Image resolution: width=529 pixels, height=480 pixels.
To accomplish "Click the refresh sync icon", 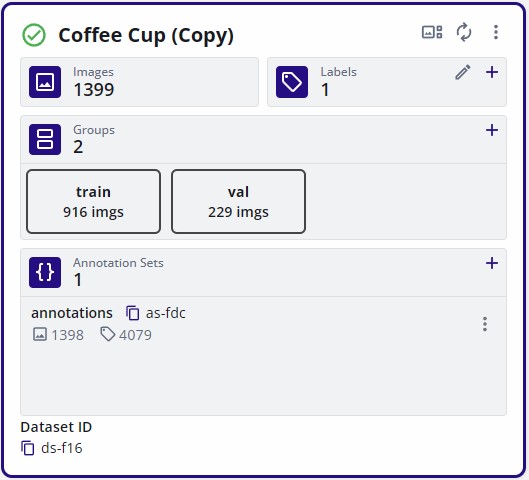I will tap(464, 32).
